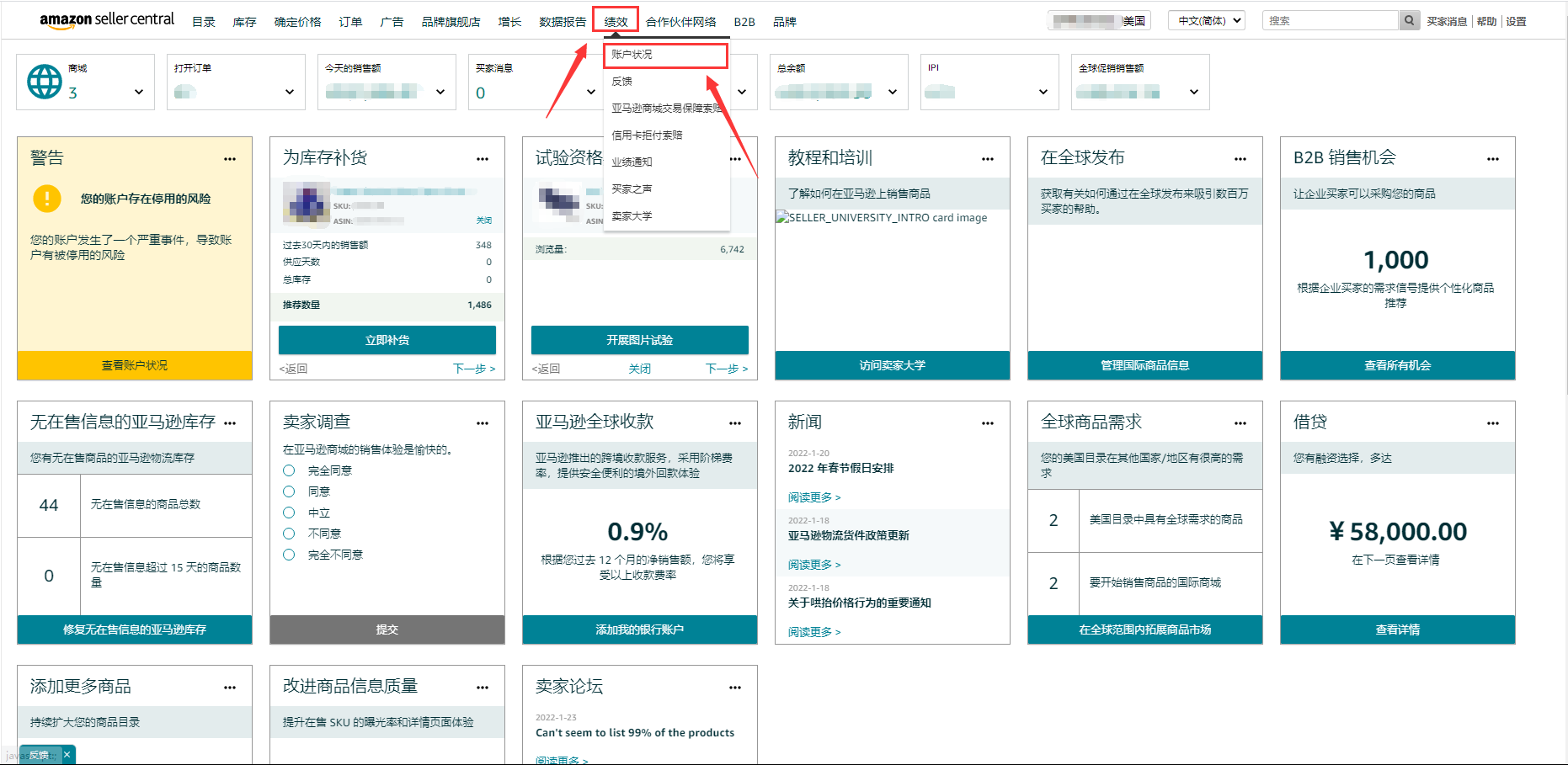This screenshot has height=765, width=1568.
Task: Click the 访问卖家大学 button
Action: [893, 365]
